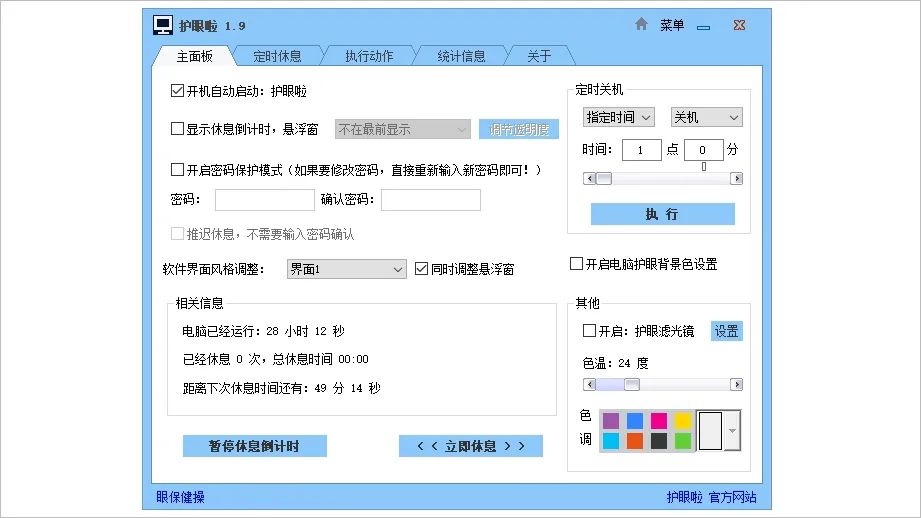Click left arrow of 色温 slider
This screenshot has width=921, height=518.
pos(589,385)
